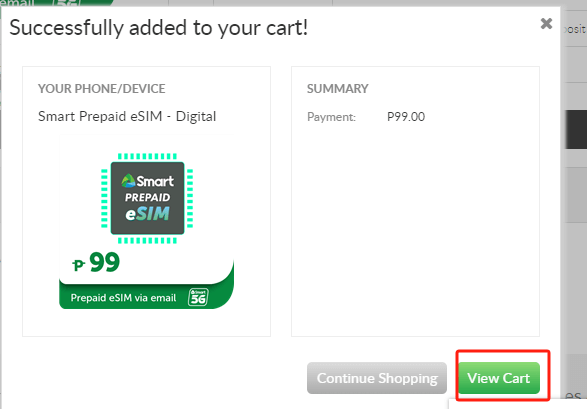This screenshot has height=409, width=587.
Task: Click the Successfully added to your cart heading
Action: pos(159,28)
